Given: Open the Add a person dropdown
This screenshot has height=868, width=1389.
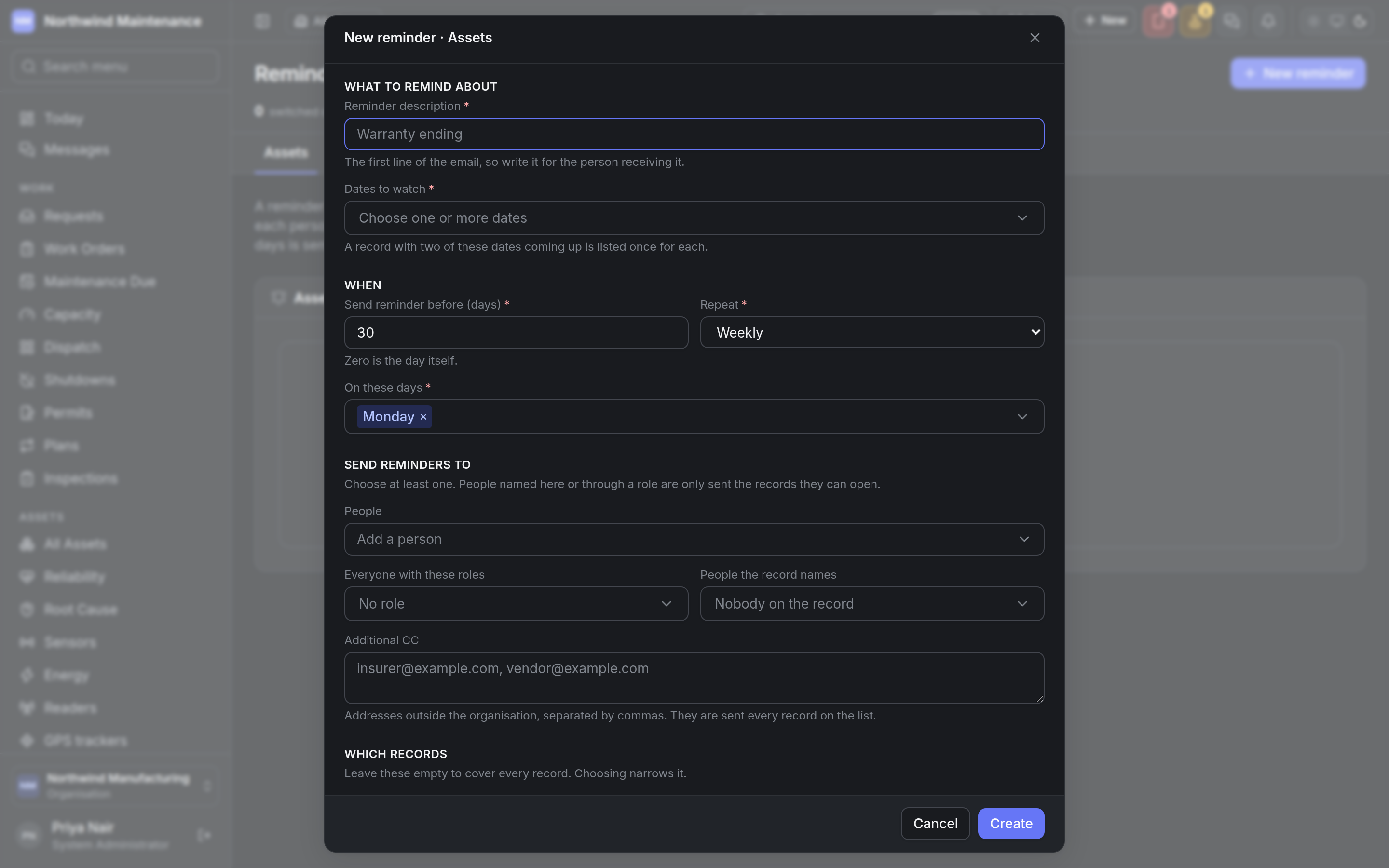Looking at the screenshot, I should coord(694,539).
